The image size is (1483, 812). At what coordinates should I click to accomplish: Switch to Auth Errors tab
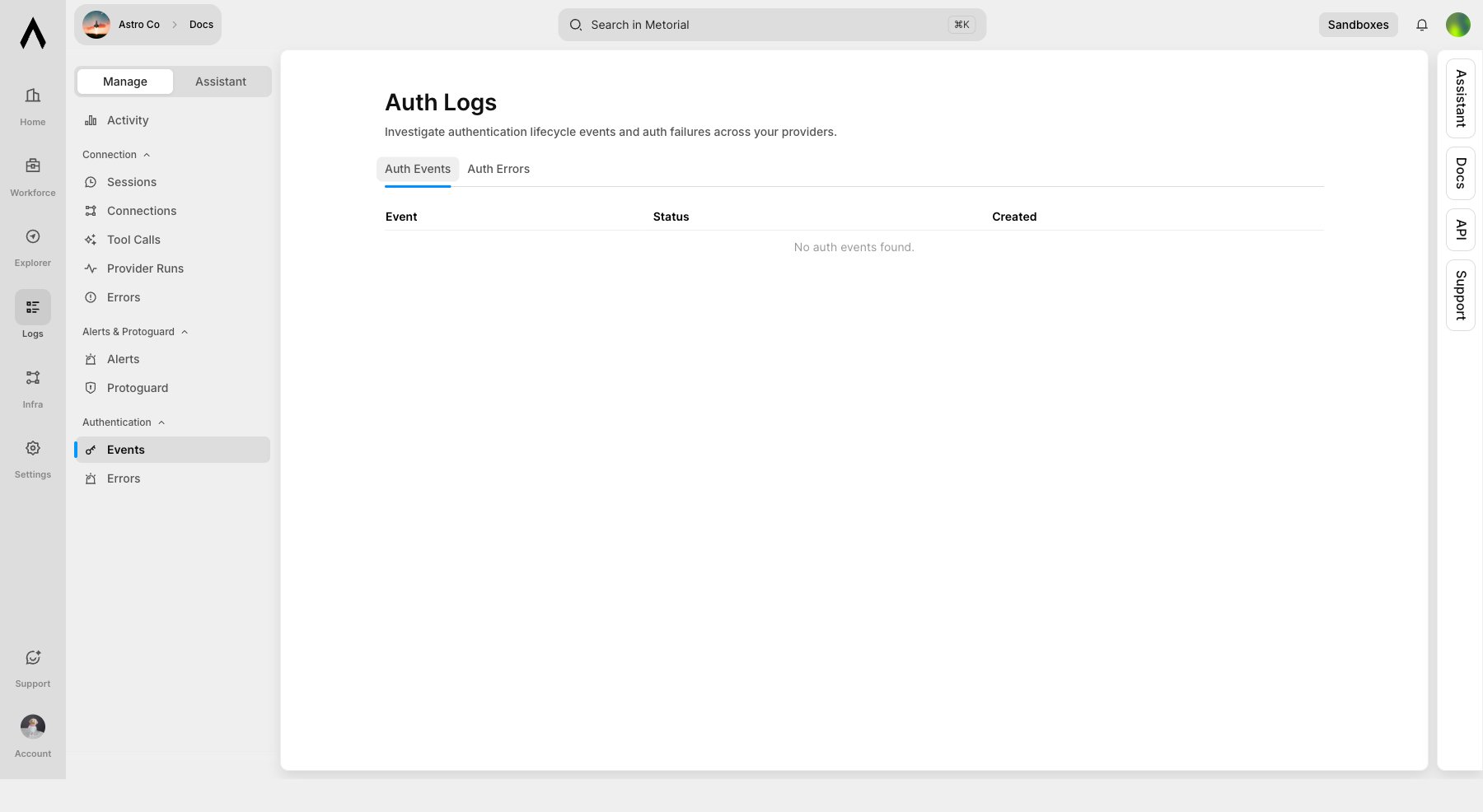click(x=498, y=169)
